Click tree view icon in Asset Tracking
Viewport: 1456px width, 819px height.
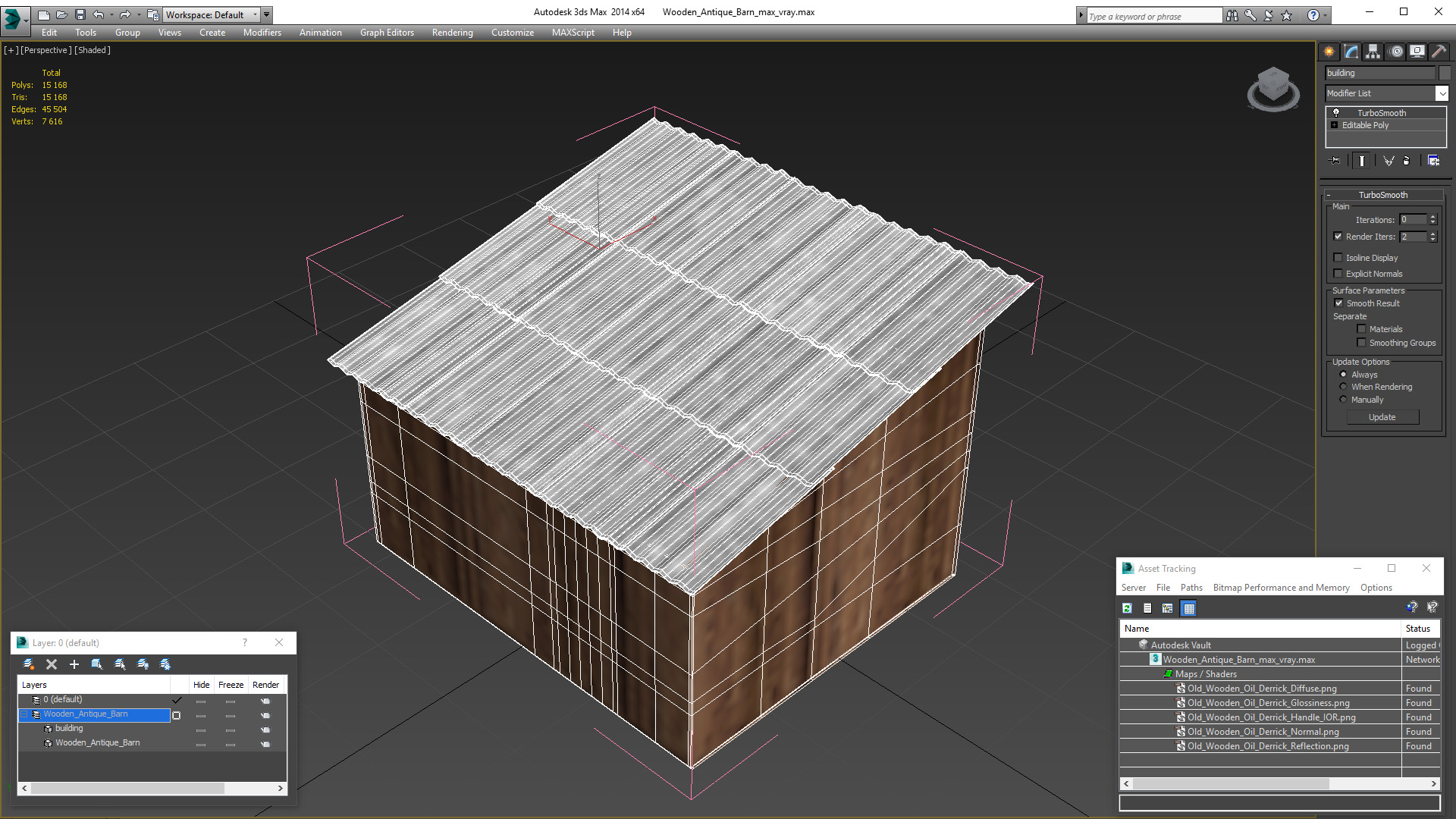coord(1168,608)
